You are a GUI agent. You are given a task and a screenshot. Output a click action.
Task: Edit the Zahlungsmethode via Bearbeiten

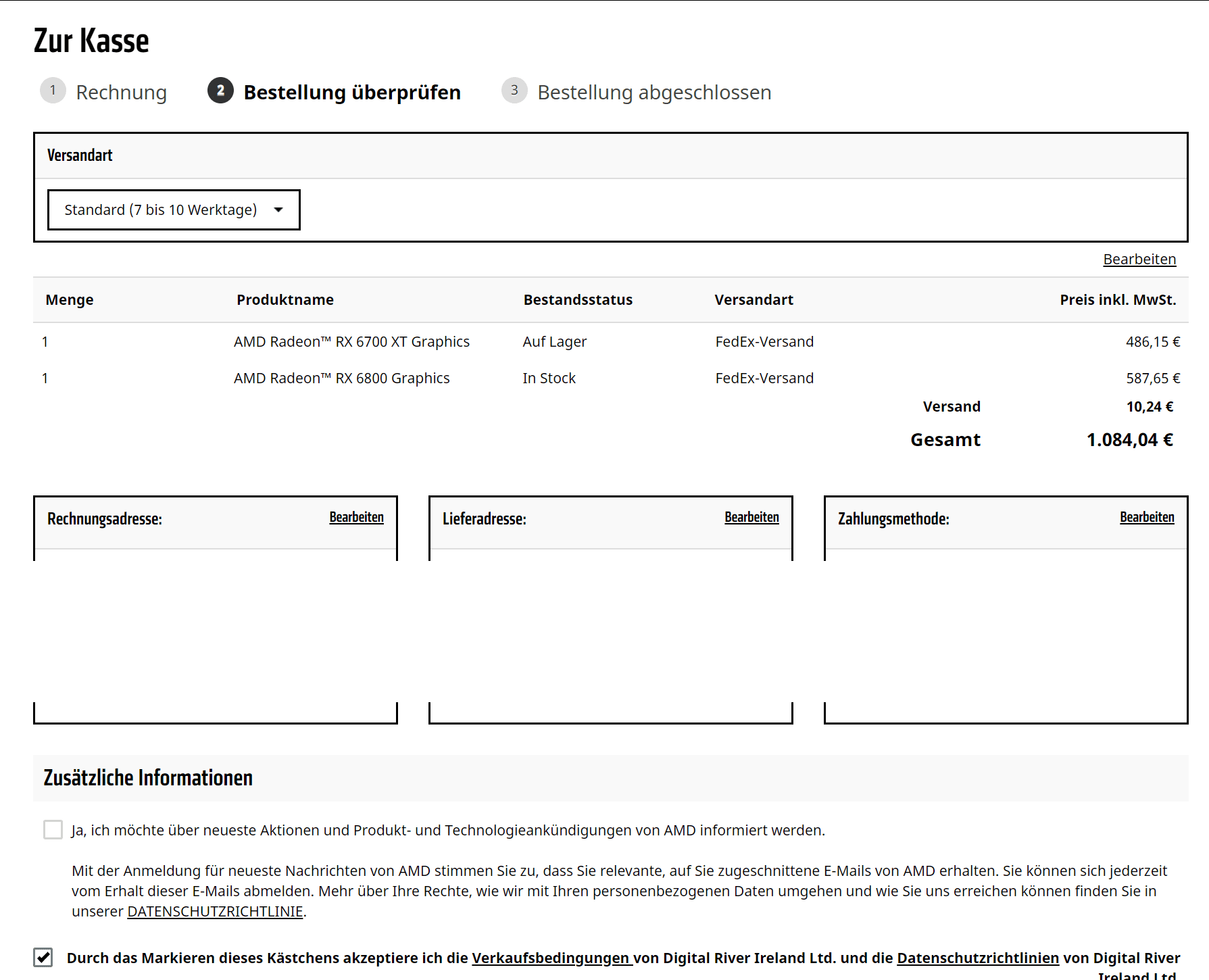(1147, 517)
